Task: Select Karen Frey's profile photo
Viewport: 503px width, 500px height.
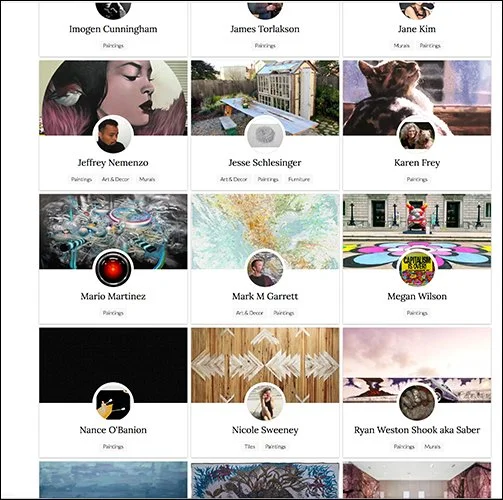Action: pos(417,135)
